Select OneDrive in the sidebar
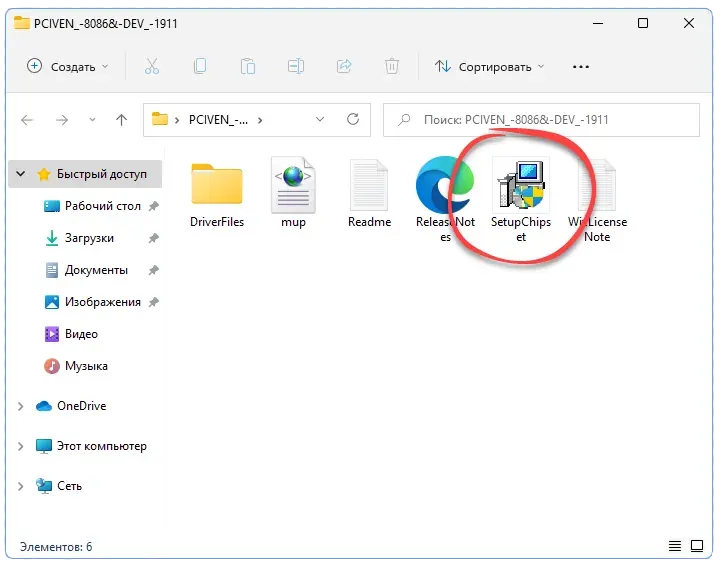Viewport: 723px width, 571px height. [x=71, y=406]
